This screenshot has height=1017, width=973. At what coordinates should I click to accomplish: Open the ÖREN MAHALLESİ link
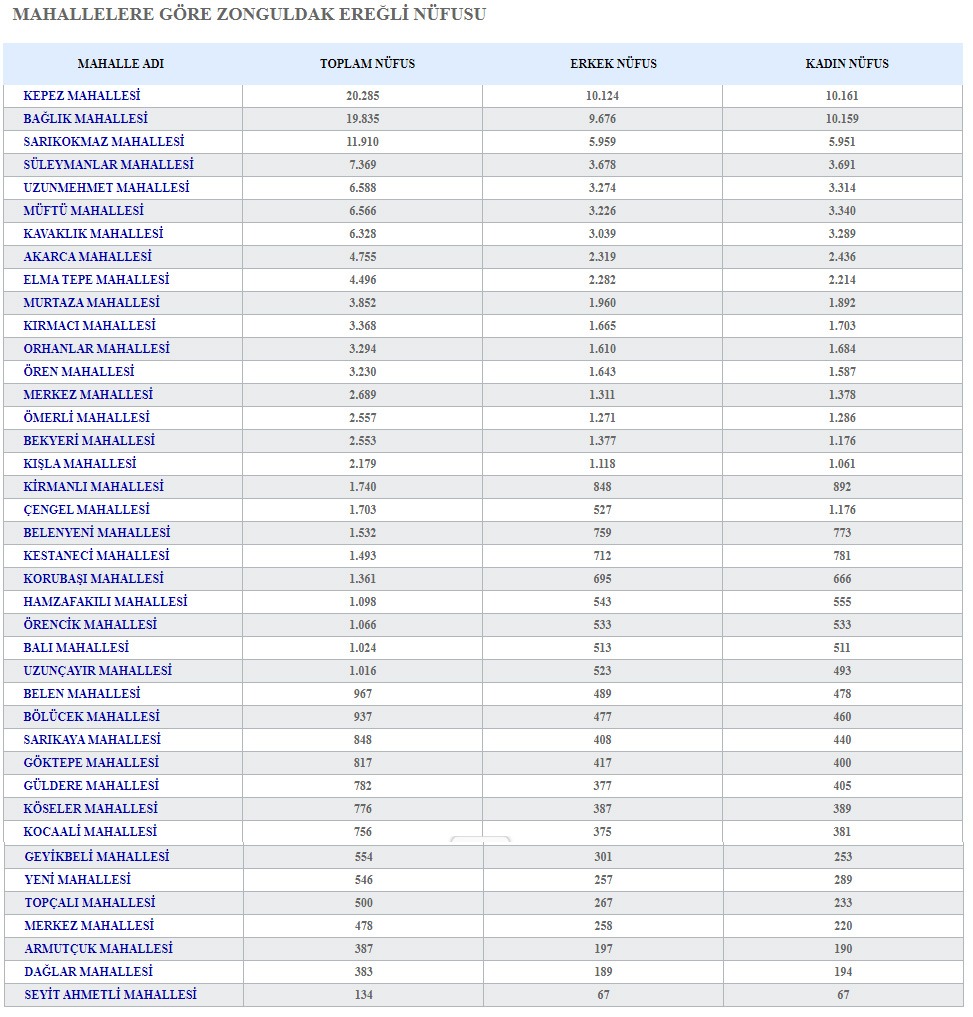coord(78,372)
